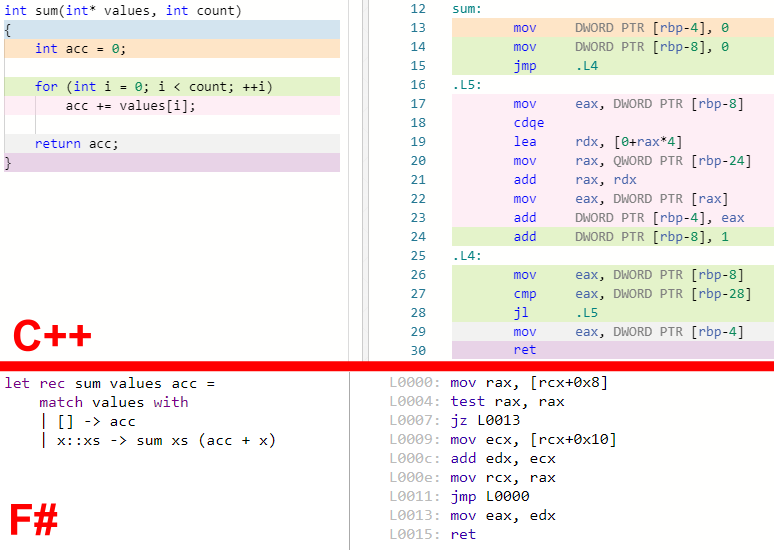Click the 'L0011: jmp L0000' line
774x550 pixels.
459,496
